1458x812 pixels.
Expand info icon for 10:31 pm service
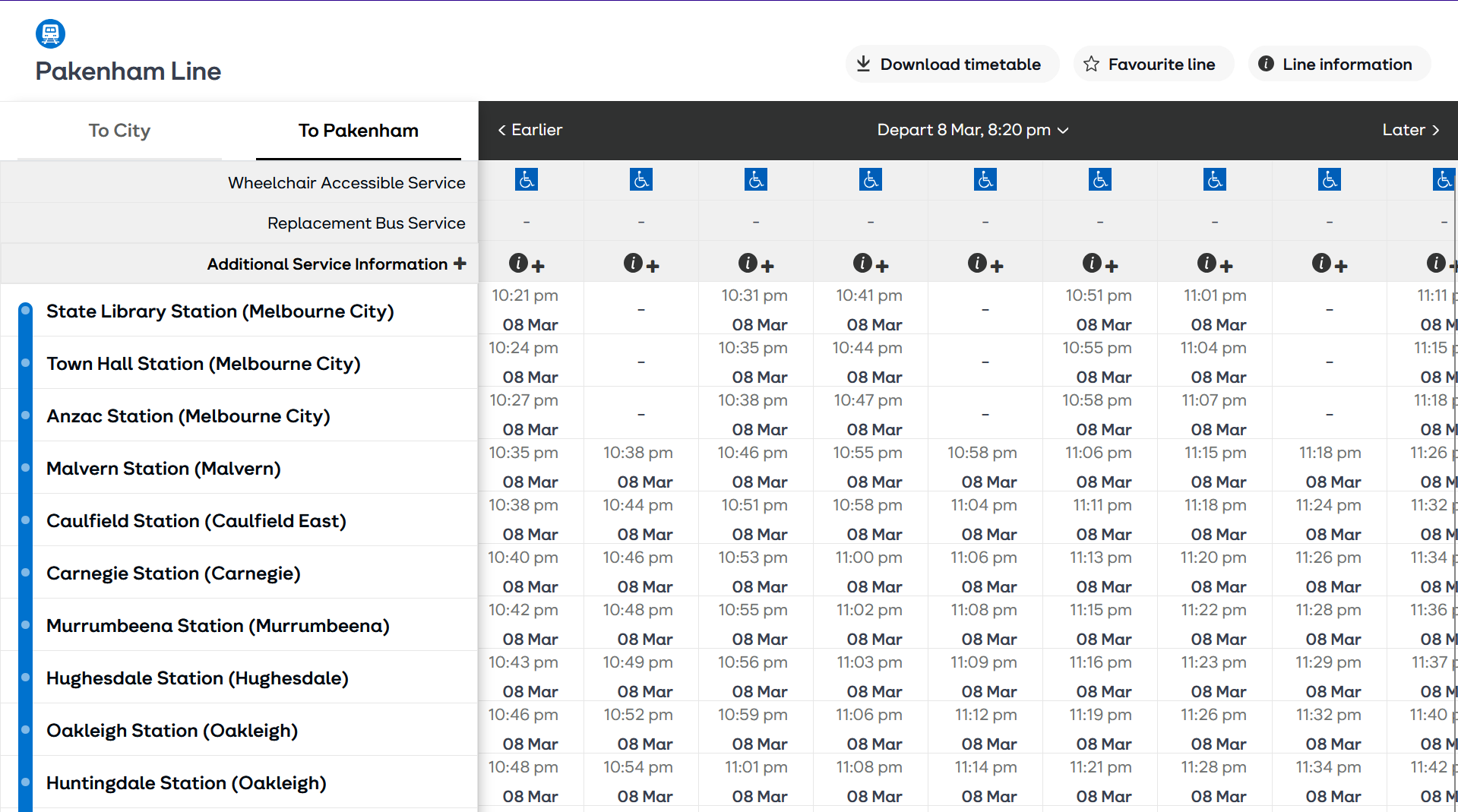(756, 264)
